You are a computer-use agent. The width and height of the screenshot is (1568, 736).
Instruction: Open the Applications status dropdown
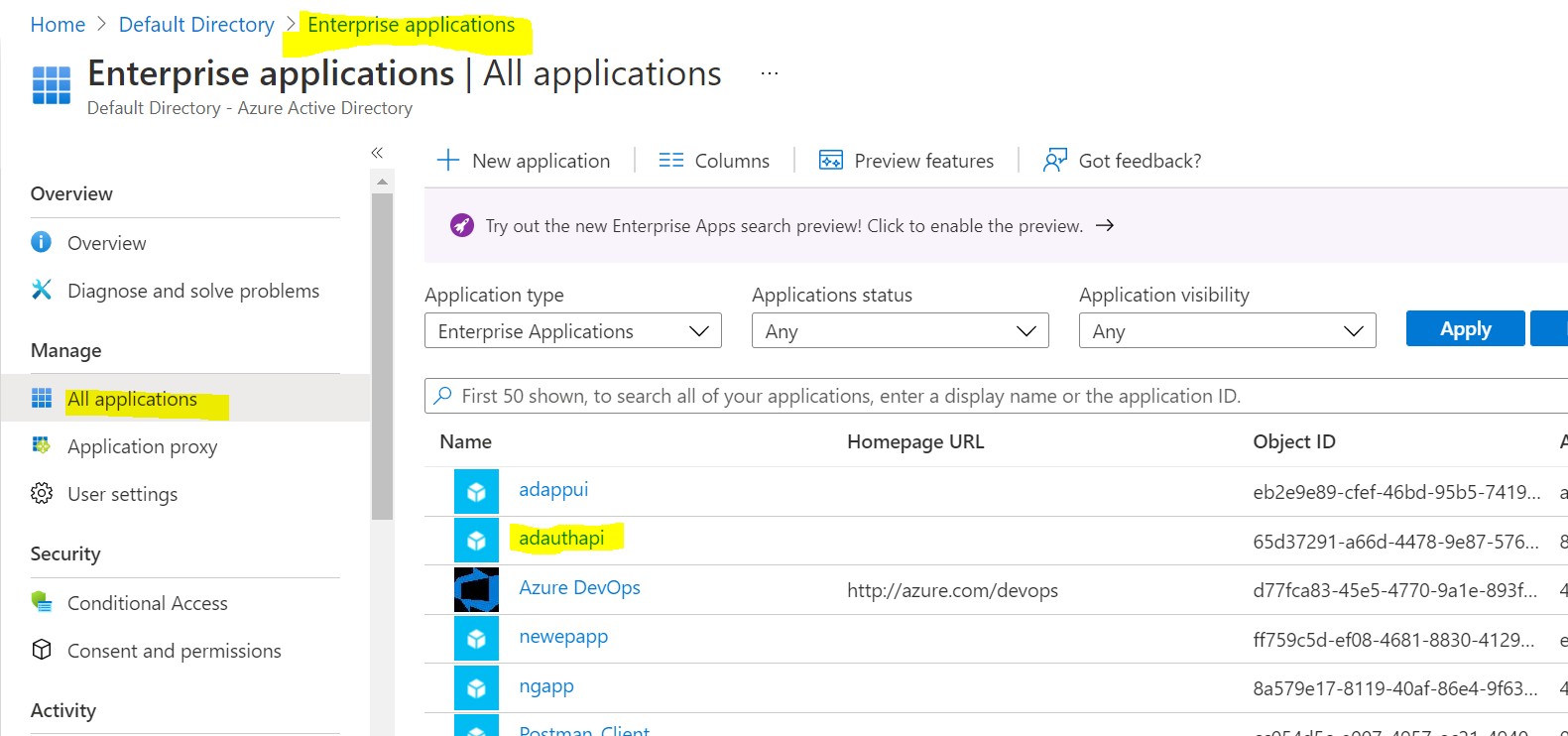(x=901, y=331)
